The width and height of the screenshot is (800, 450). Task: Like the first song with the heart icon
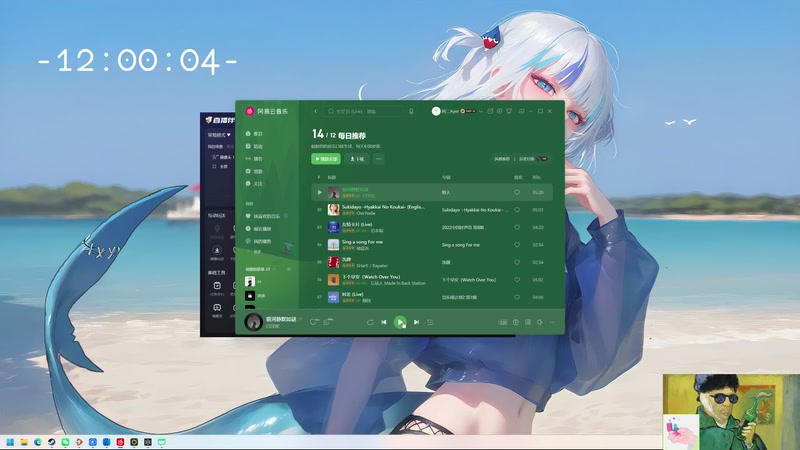pos(517,192)
